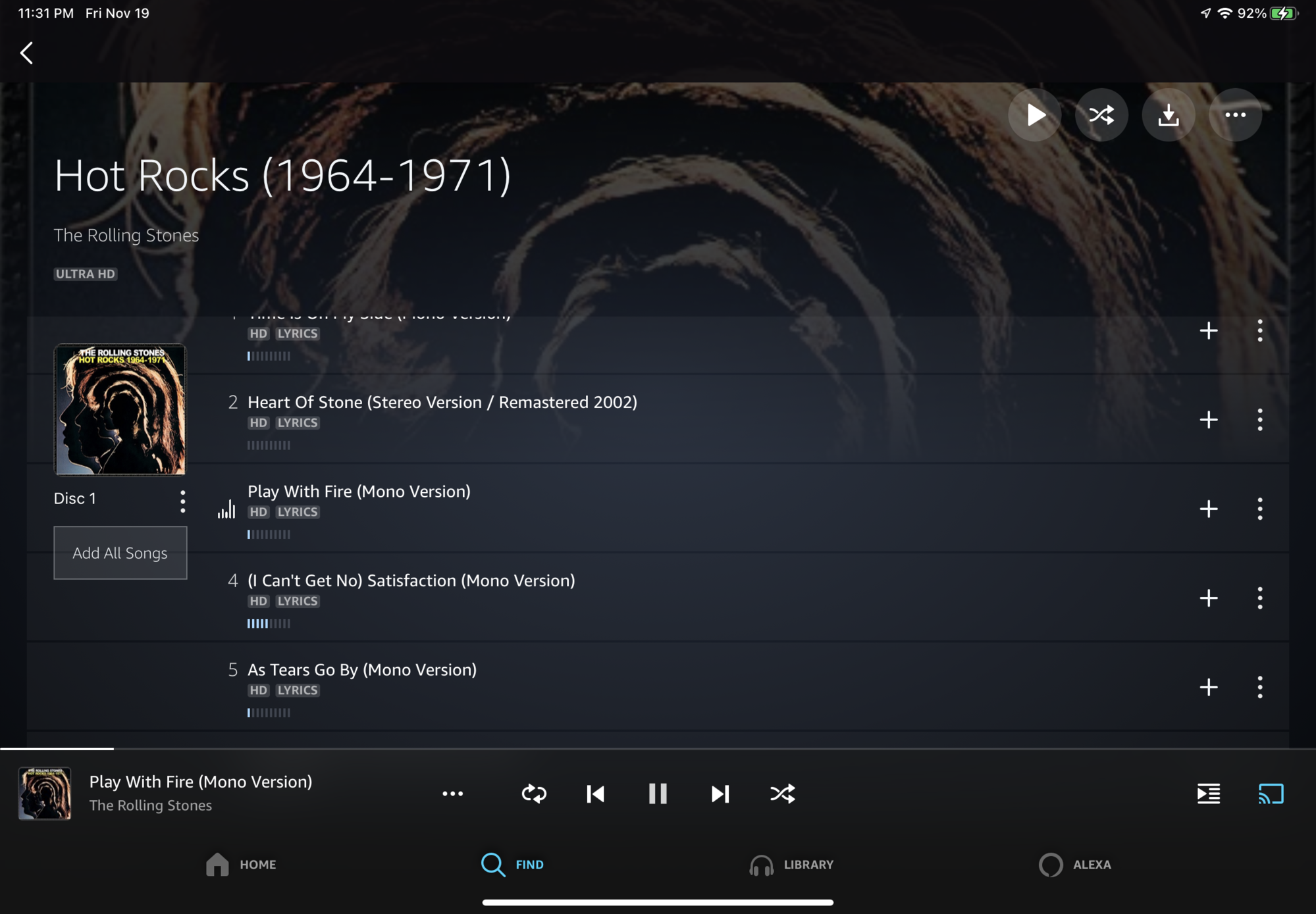
Task: Cast audio to another device
Action: tap(1271, 794)
